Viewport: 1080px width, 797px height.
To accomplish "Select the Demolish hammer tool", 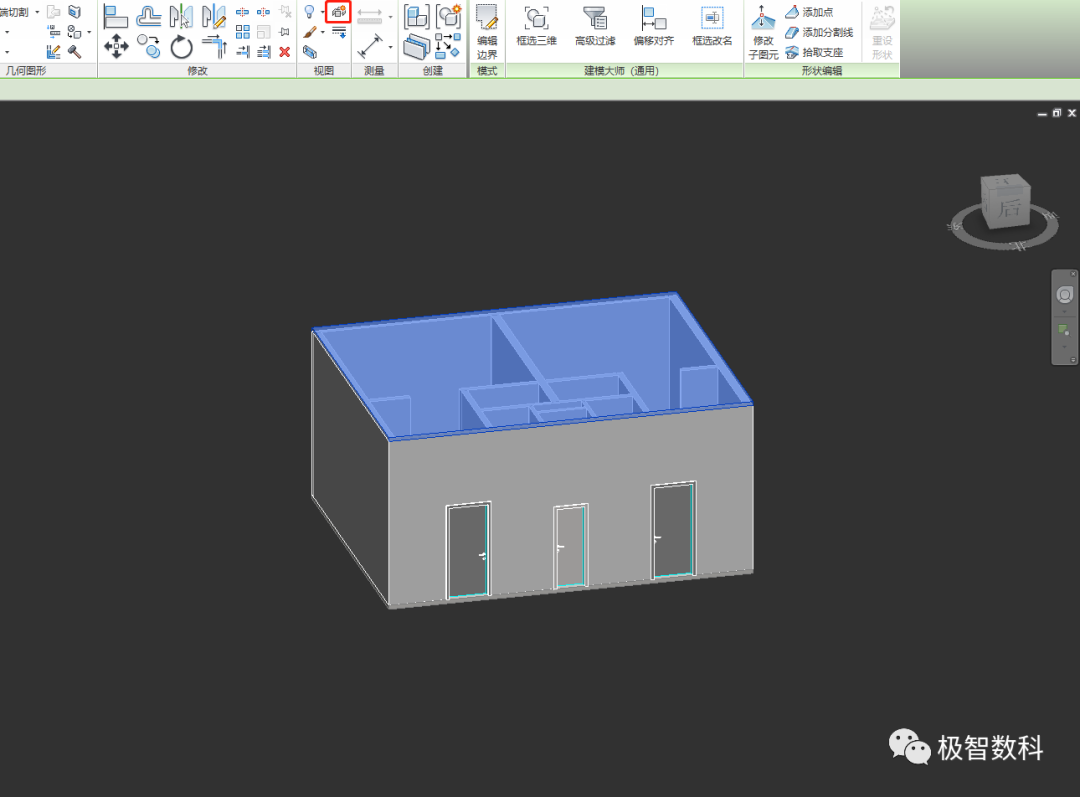I will point(74,52).
